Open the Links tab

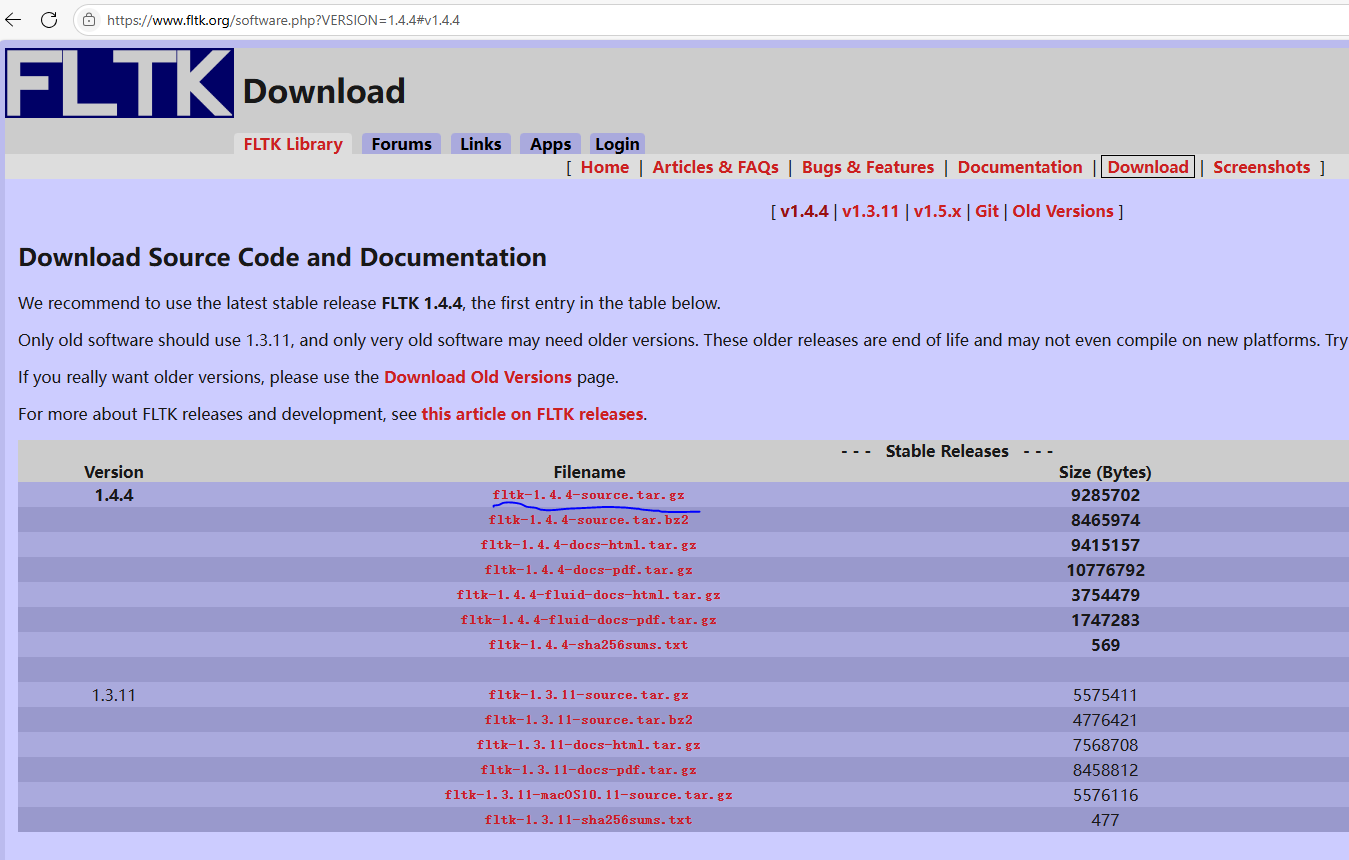pyautogui.click(x=481, y=144)
